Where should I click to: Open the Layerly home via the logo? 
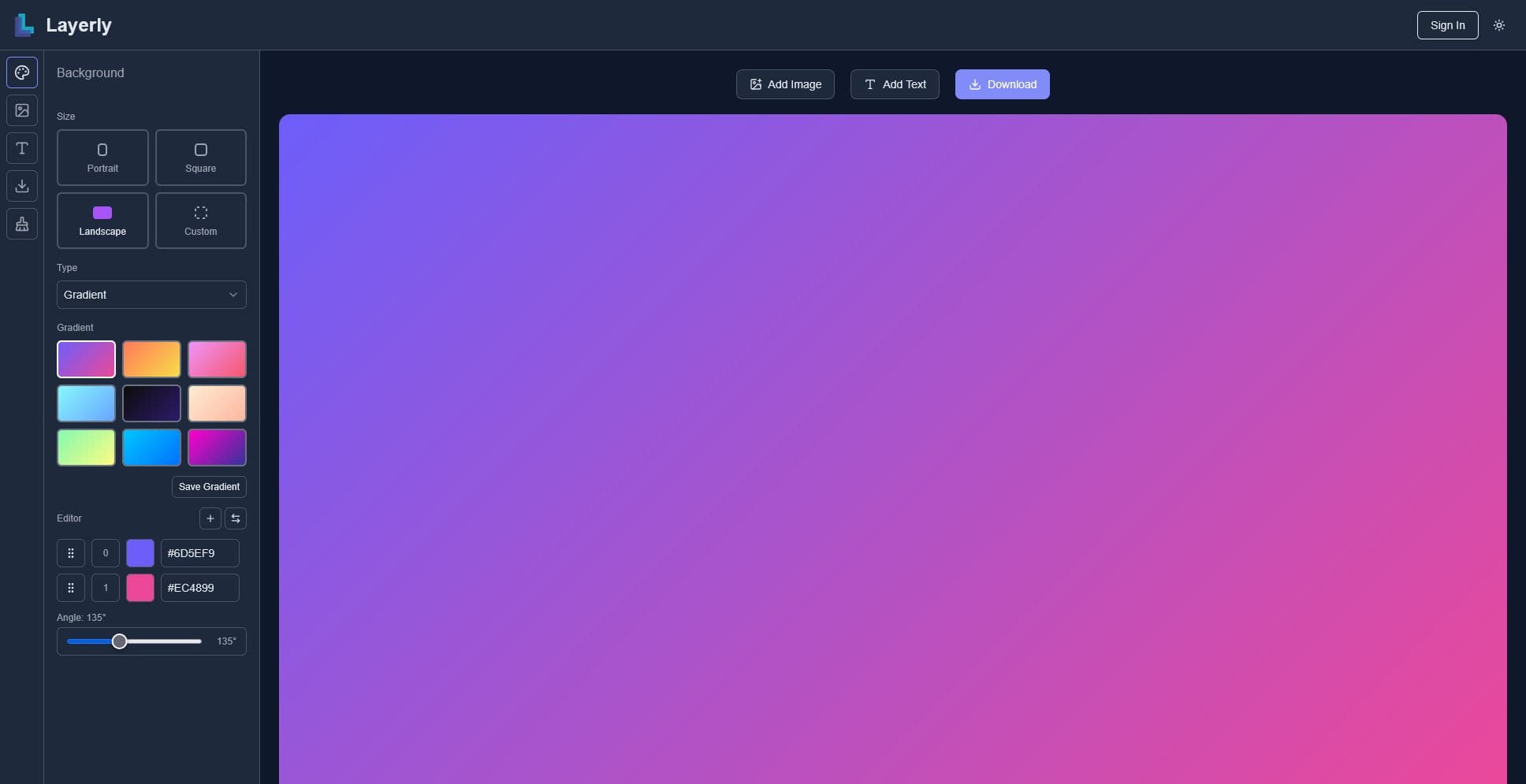click(x=63, y=24)
